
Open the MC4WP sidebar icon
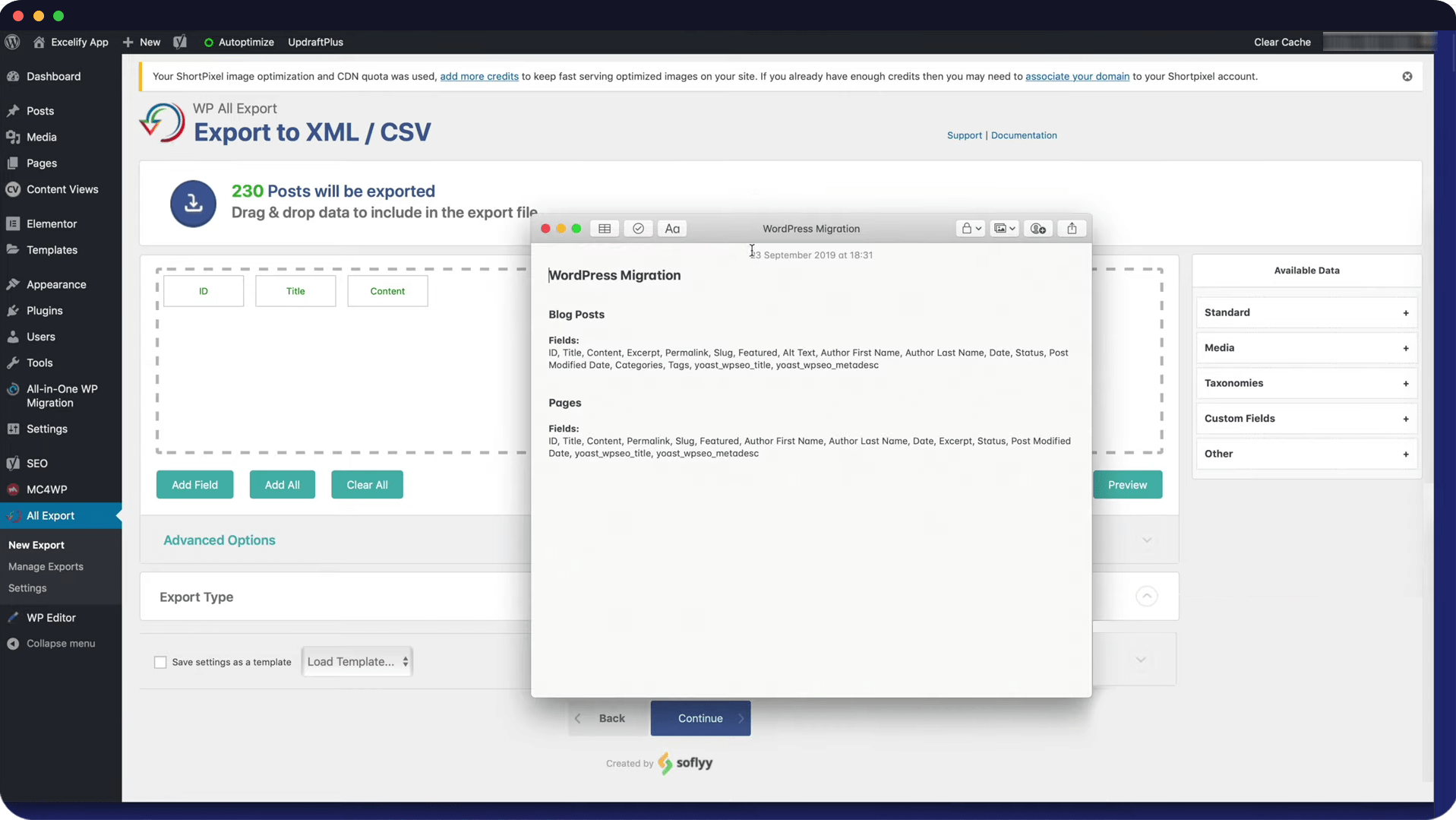(x=13, y=489)
